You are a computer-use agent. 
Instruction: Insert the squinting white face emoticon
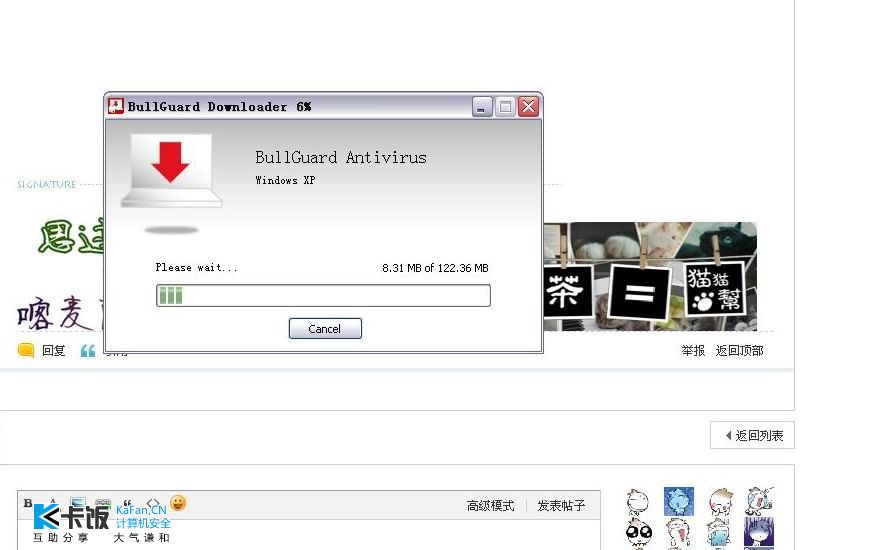pos(638,501)
